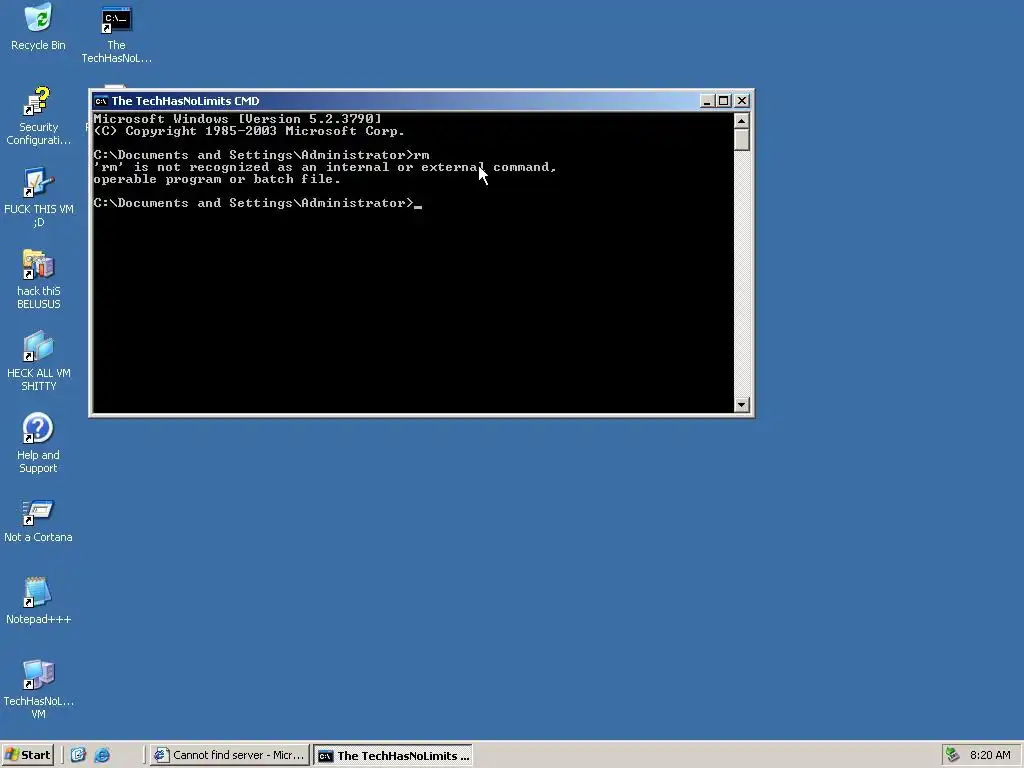Select the FUCK THIS VM ;D desktop shortcut
The image size is (1024, 768).
point(39,197)
